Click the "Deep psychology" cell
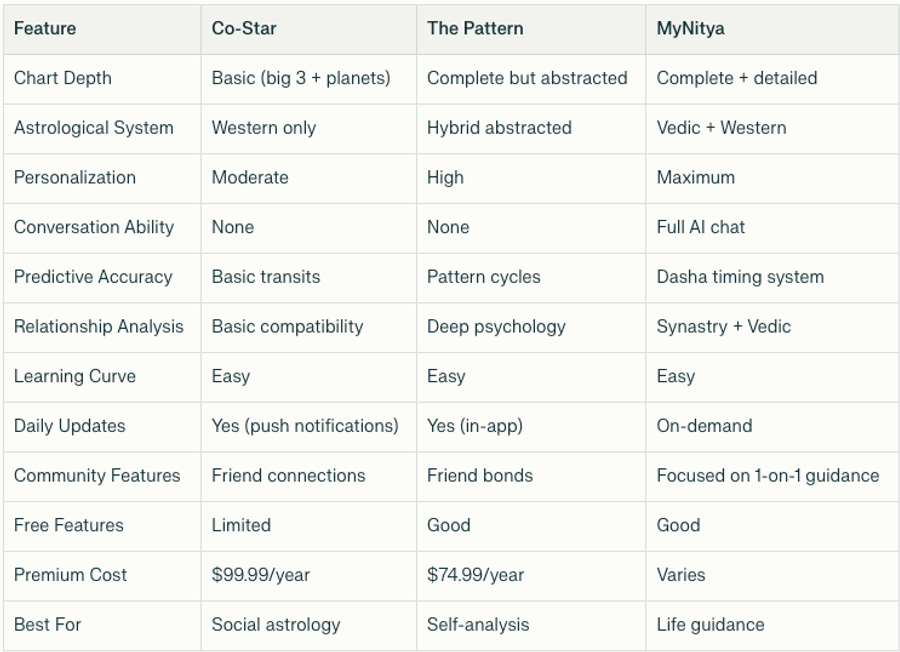 click(x=496, y=327)
